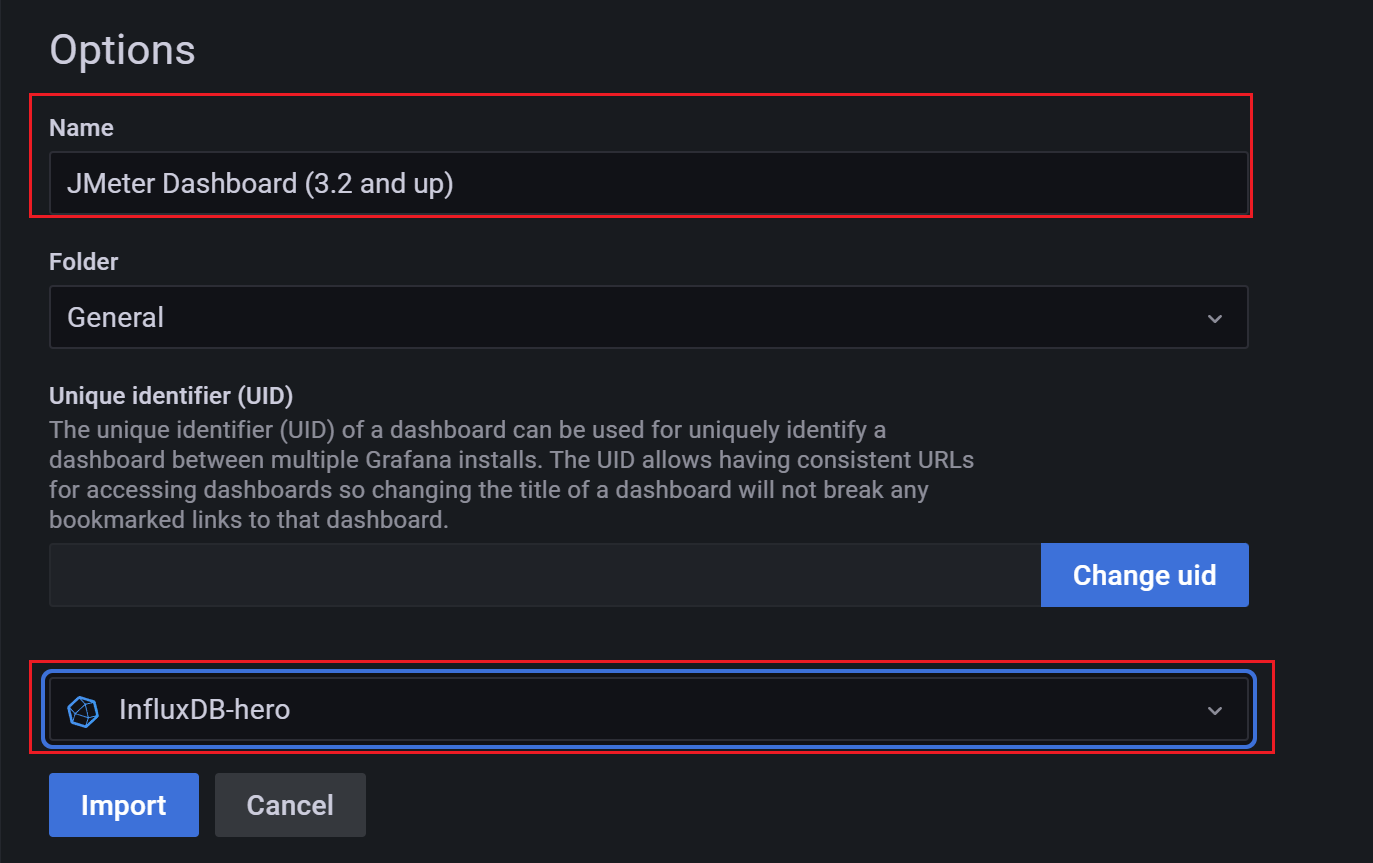Screen dimensions: 1373x863
Task: Expand the Folder dropdown chevron
Action: 1215,318
